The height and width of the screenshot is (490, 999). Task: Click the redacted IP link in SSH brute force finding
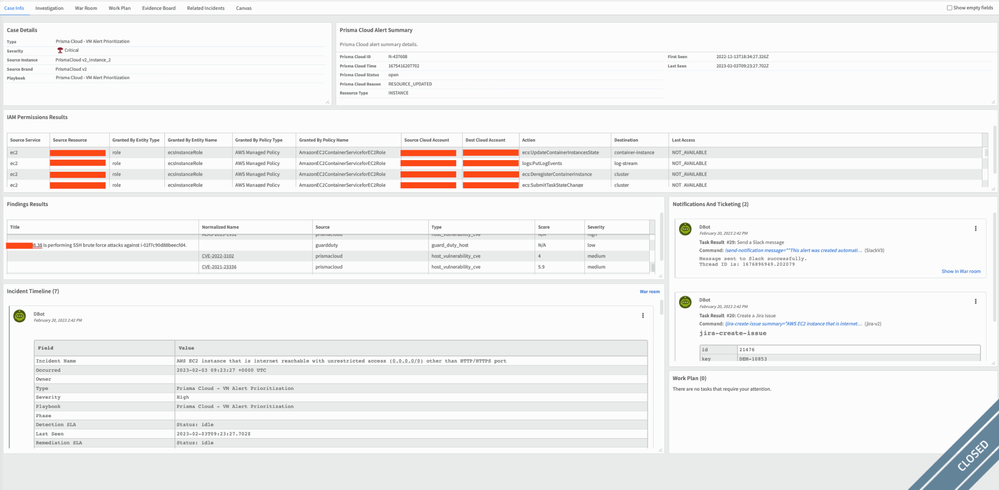click(x=24, y=245)
